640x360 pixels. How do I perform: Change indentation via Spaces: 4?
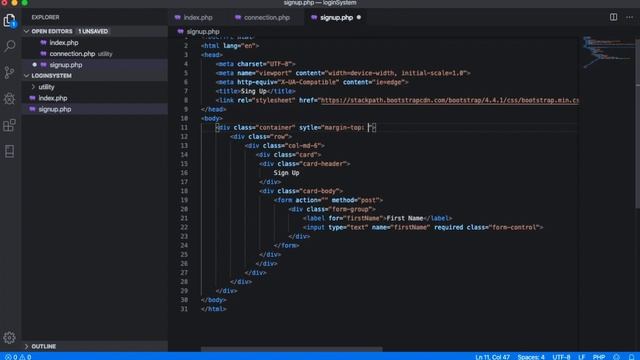click(531, 357)
